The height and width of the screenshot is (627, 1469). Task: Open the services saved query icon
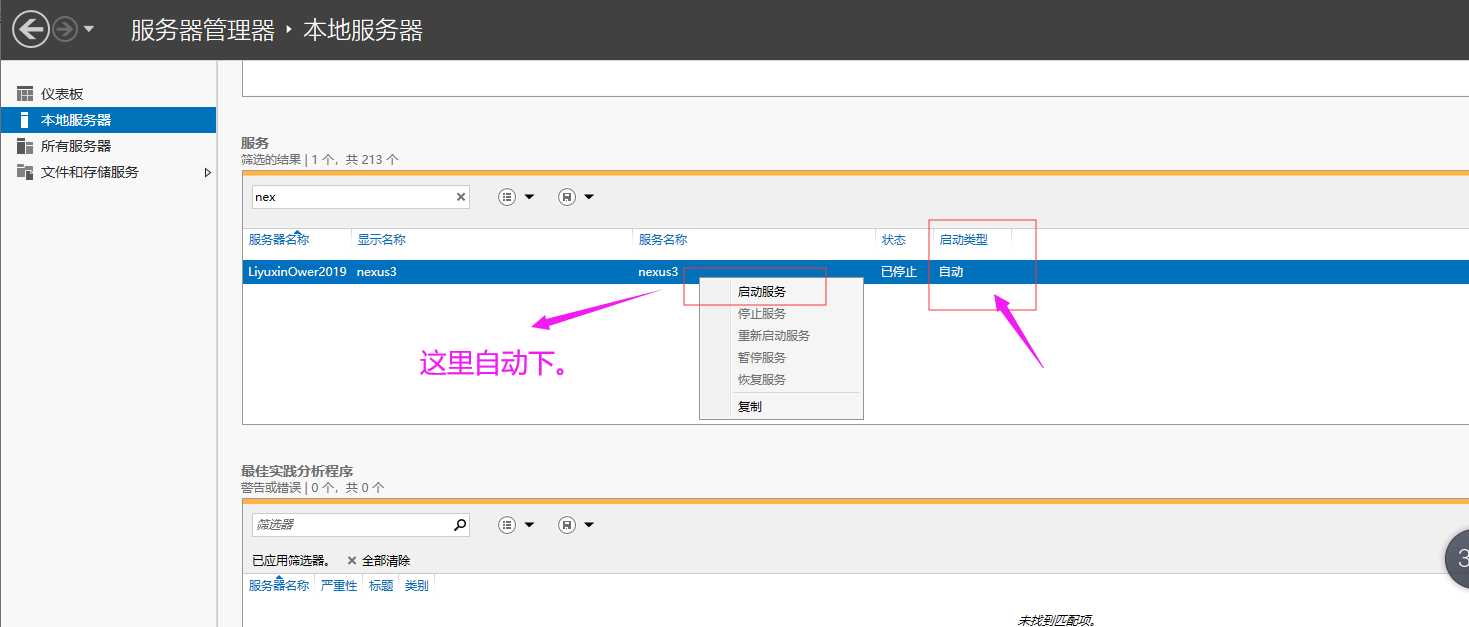tap(567, 197)
